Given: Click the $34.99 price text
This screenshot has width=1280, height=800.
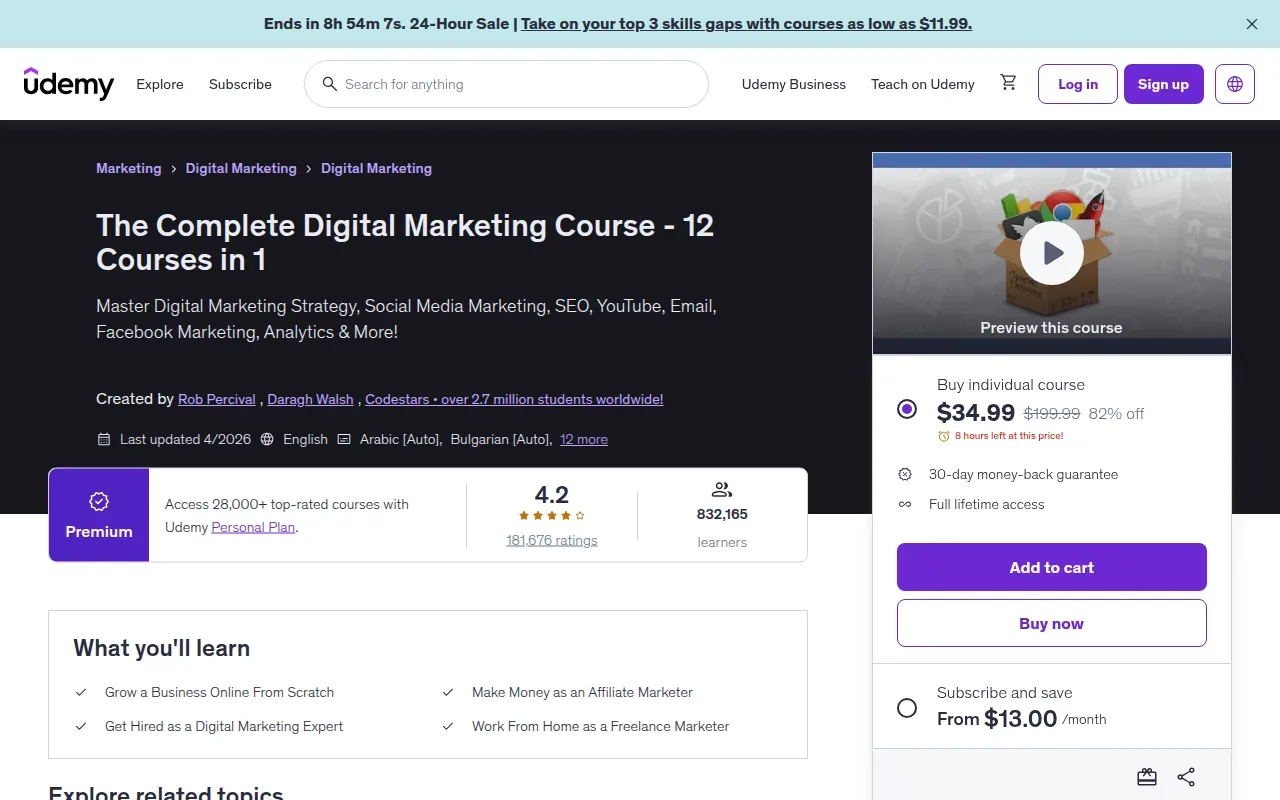Looking at the screenshot, I should point(976,412).
